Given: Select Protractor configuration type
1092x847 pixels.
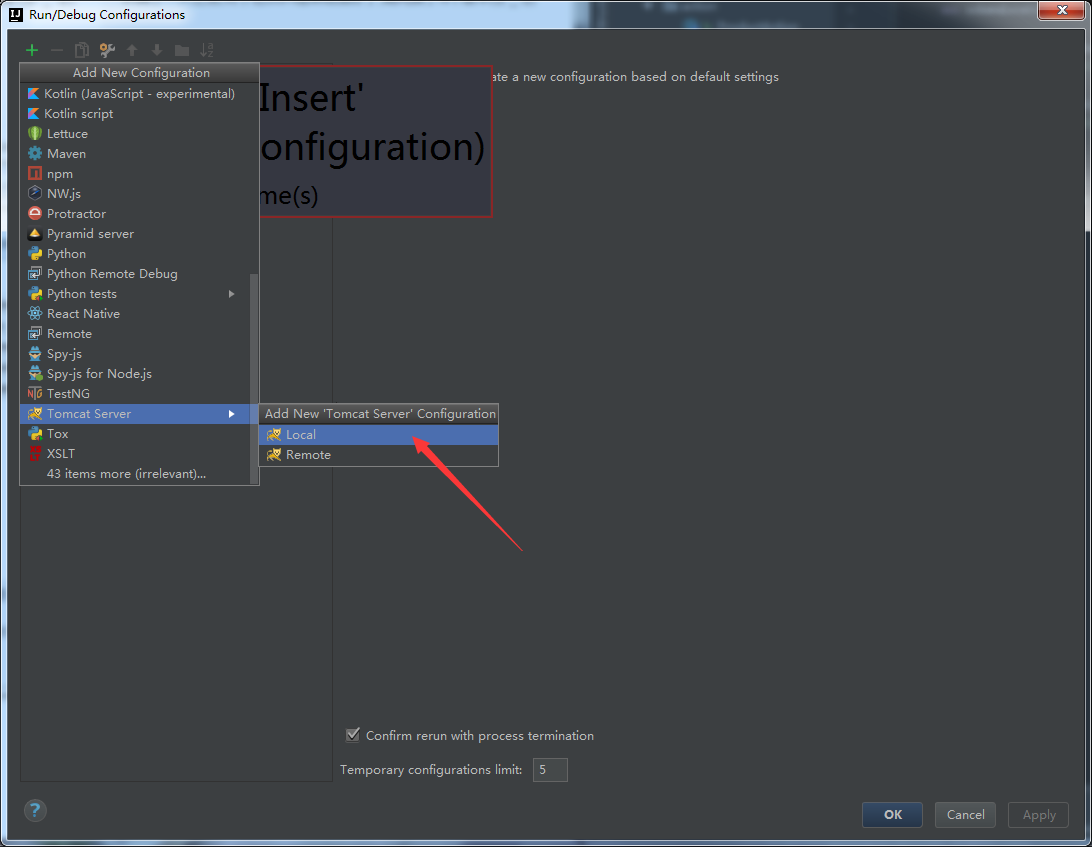Looking at the screenshot, I should (x=76, y=213).
